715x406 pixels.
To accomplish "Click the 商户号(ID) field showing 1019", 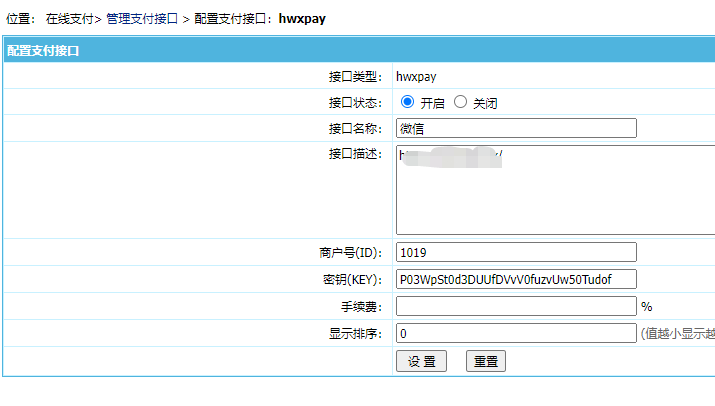I will coord(516,252).
